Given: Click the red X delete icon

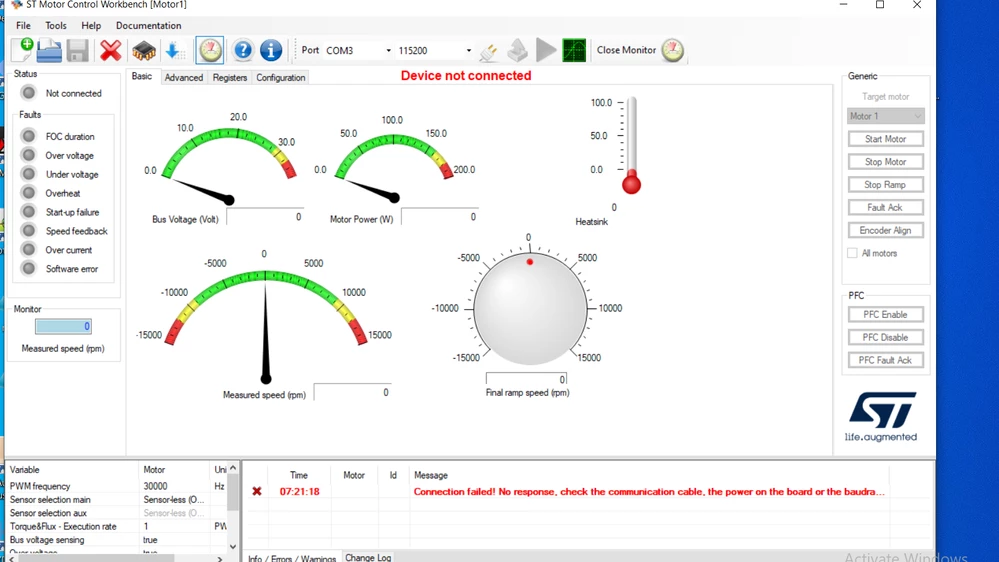Looking at the screenshot, I should (110, 50).
